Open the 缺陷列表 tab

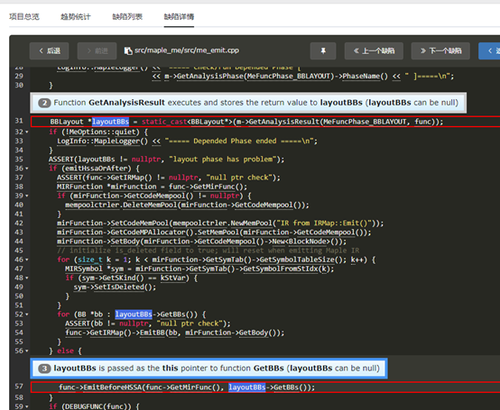(x=127, y=17)
